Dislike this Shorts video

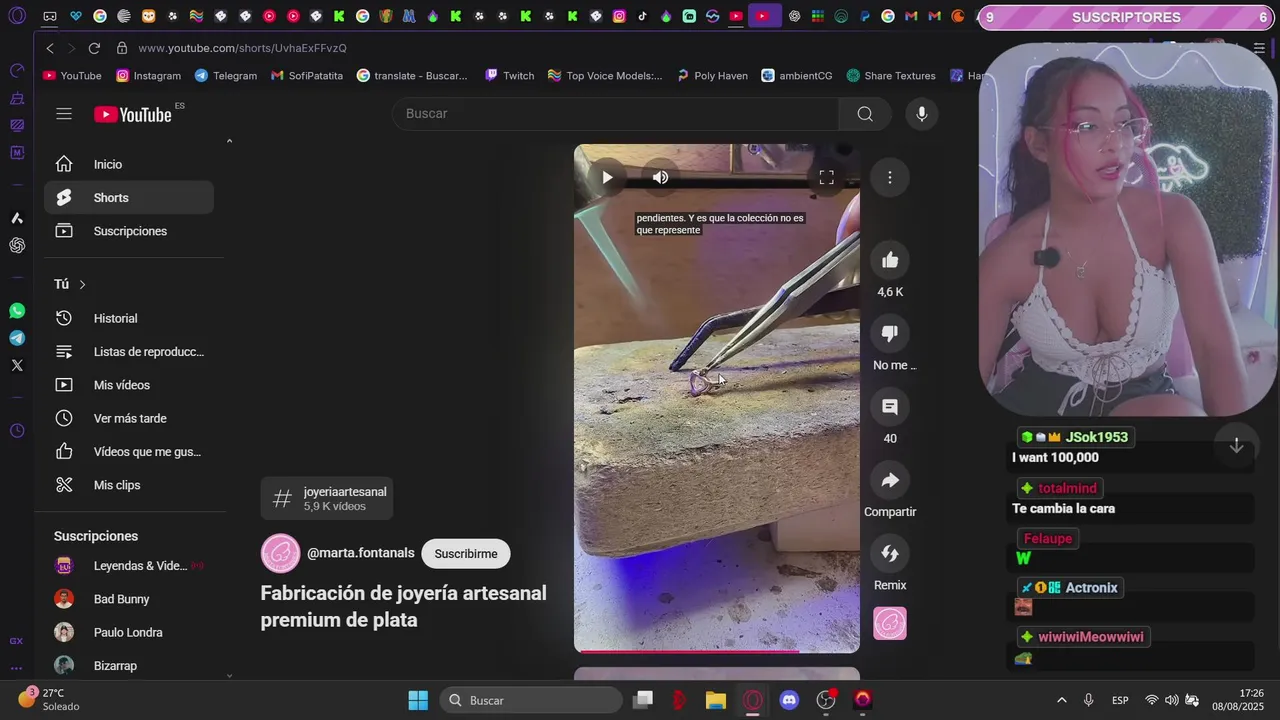click(x=890, y=334)
